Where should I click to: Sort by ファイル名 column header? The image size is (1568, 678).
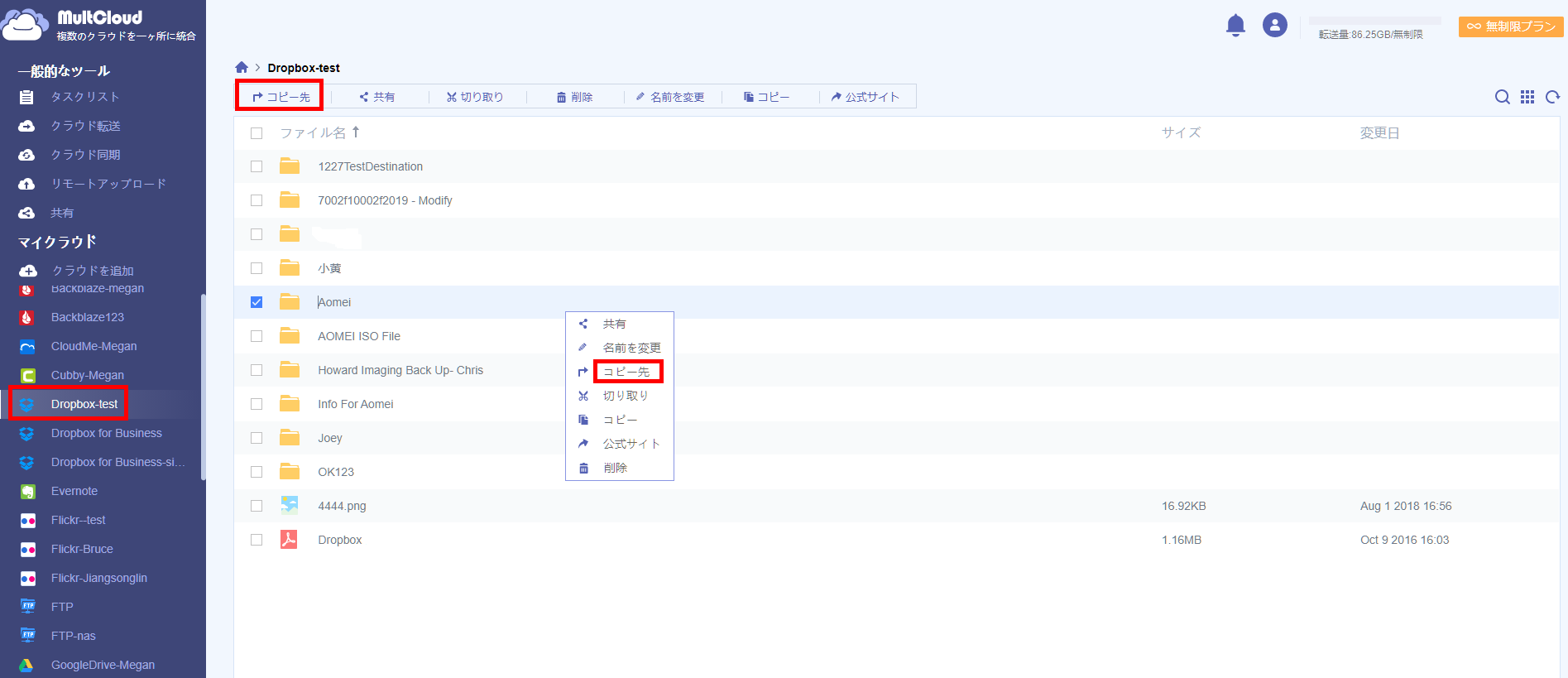tap(319, 132)
